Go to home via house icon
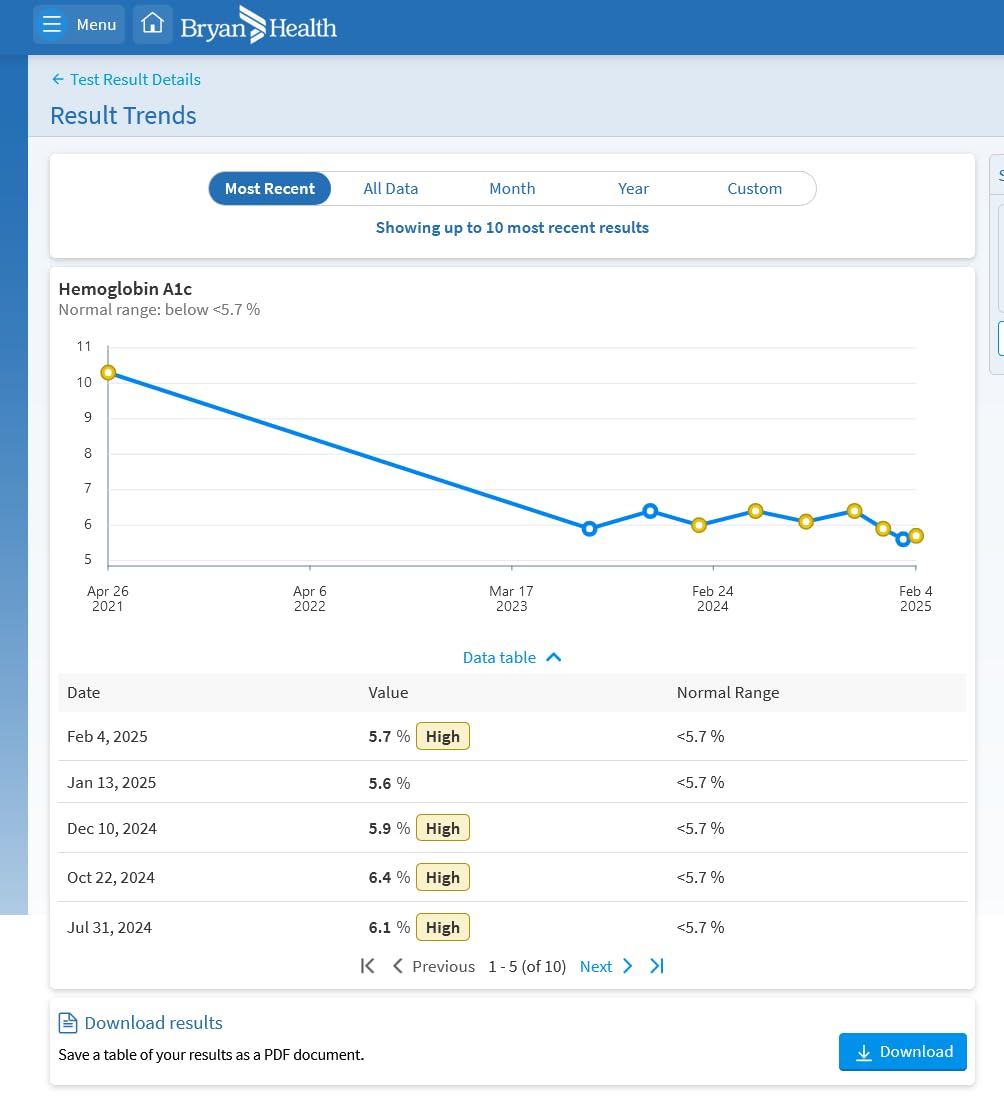This screenshot has width=1004, height=1099. (152, 25)
